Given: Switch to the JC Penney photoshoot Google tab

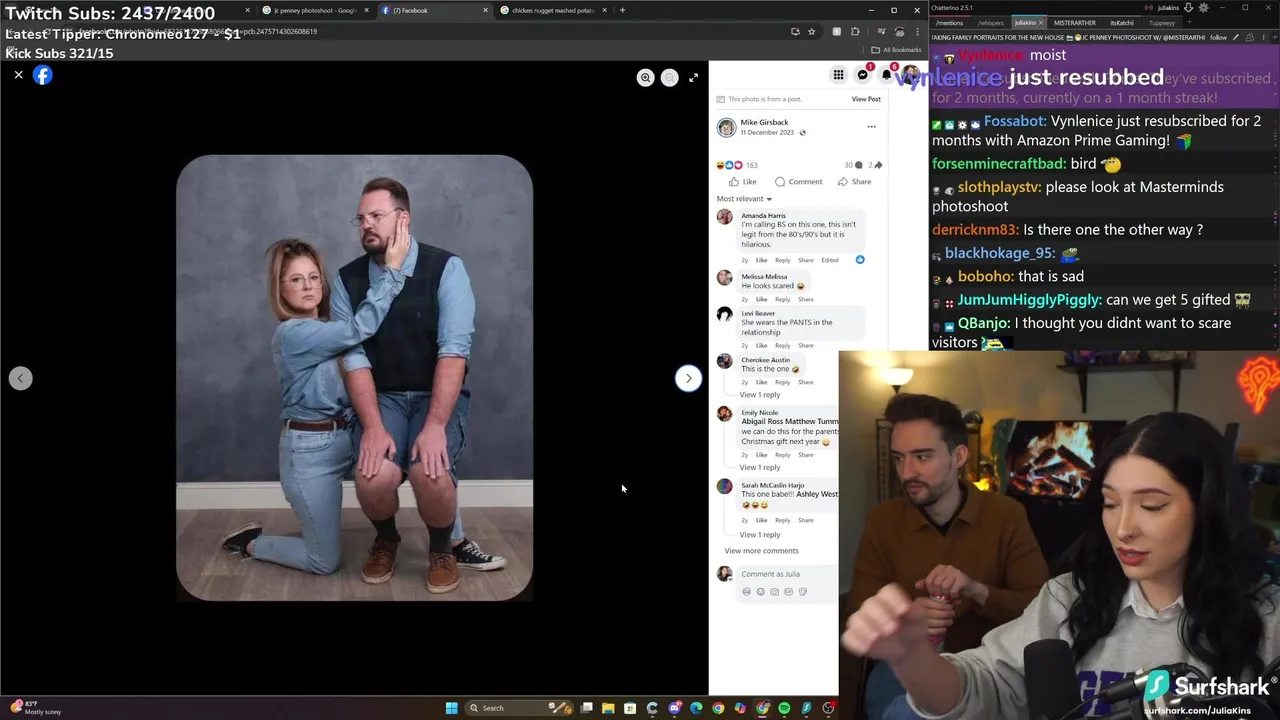Looking at the screenshot, I should [315, 10].
